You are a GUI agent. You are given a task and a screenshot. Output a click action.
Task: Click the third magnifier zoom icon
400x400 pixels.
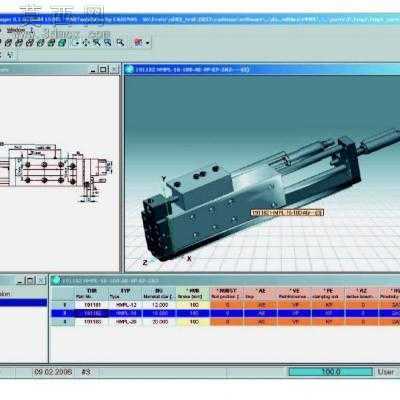tap(120, 43)
